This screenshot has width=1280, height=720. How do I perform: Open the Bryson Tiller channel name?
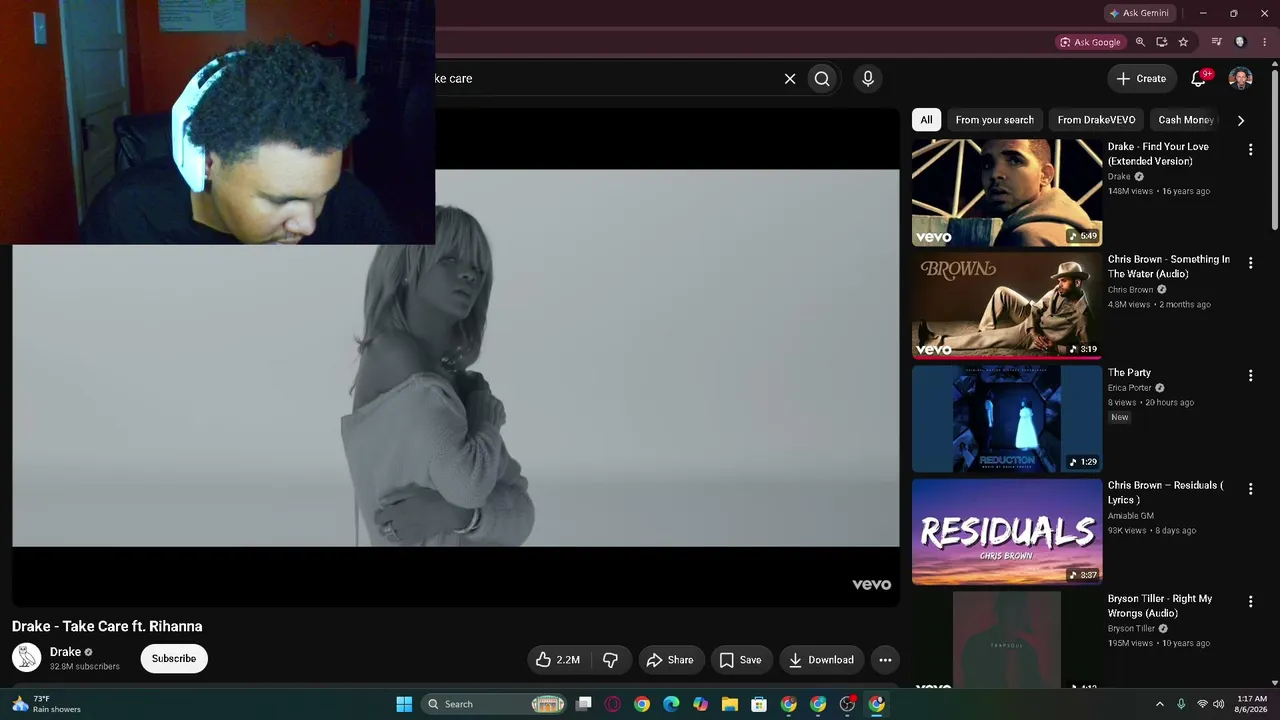click(x=1131, y=629)
